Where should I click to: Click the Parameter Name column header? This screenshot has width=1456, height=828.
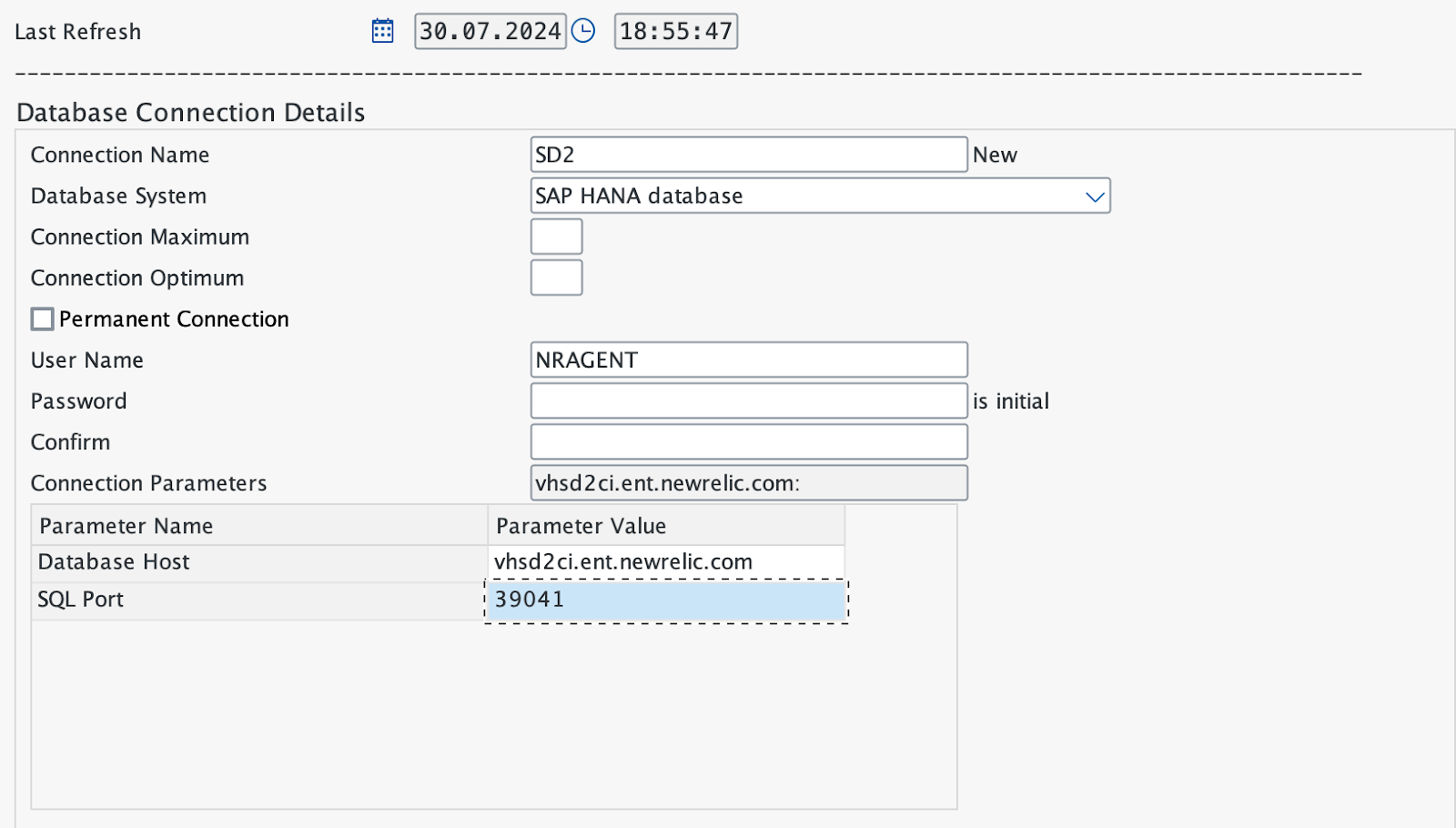pos(125,525)
